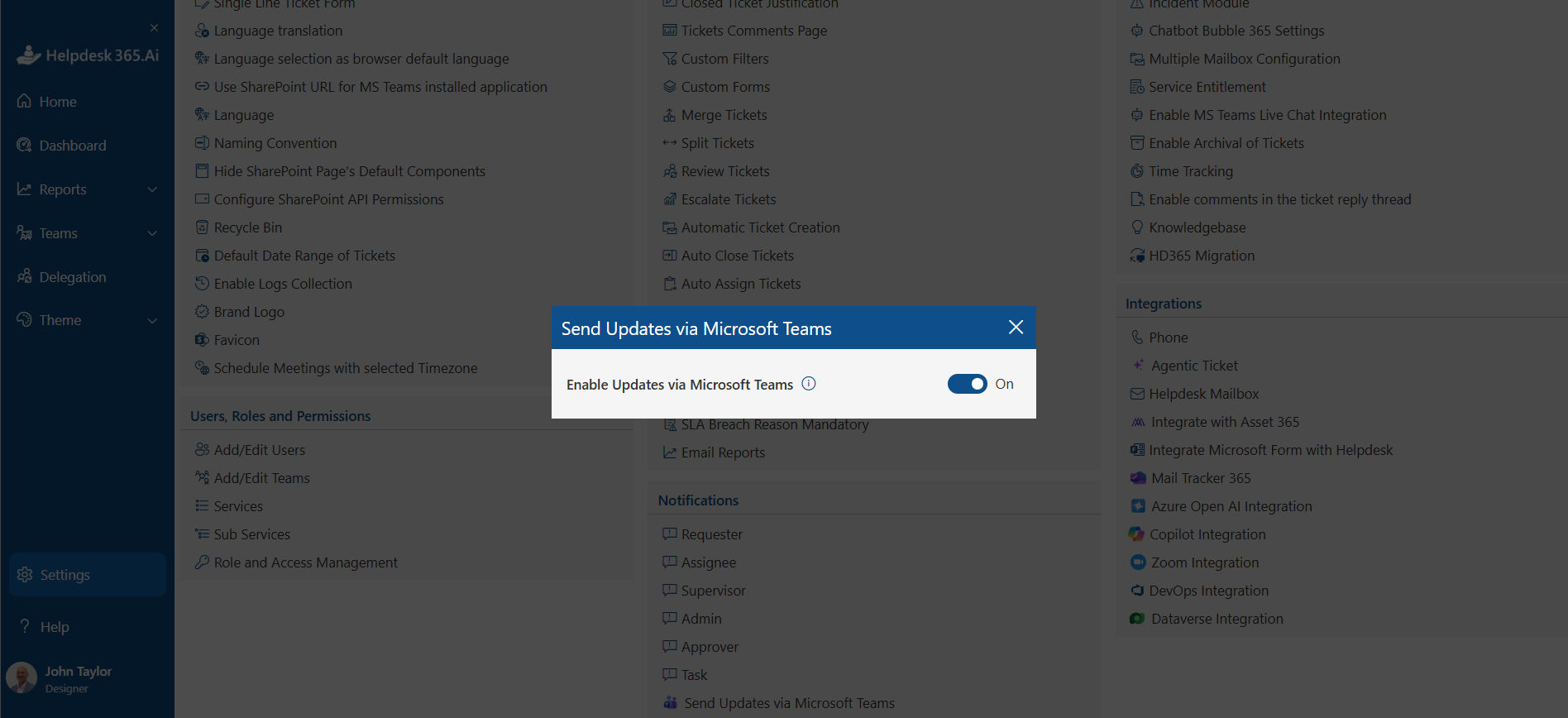Image resolution: width=1568 pixels, height=718 pixels.
Task: Click the Merge Tickets icon
Action: point(670,114)
